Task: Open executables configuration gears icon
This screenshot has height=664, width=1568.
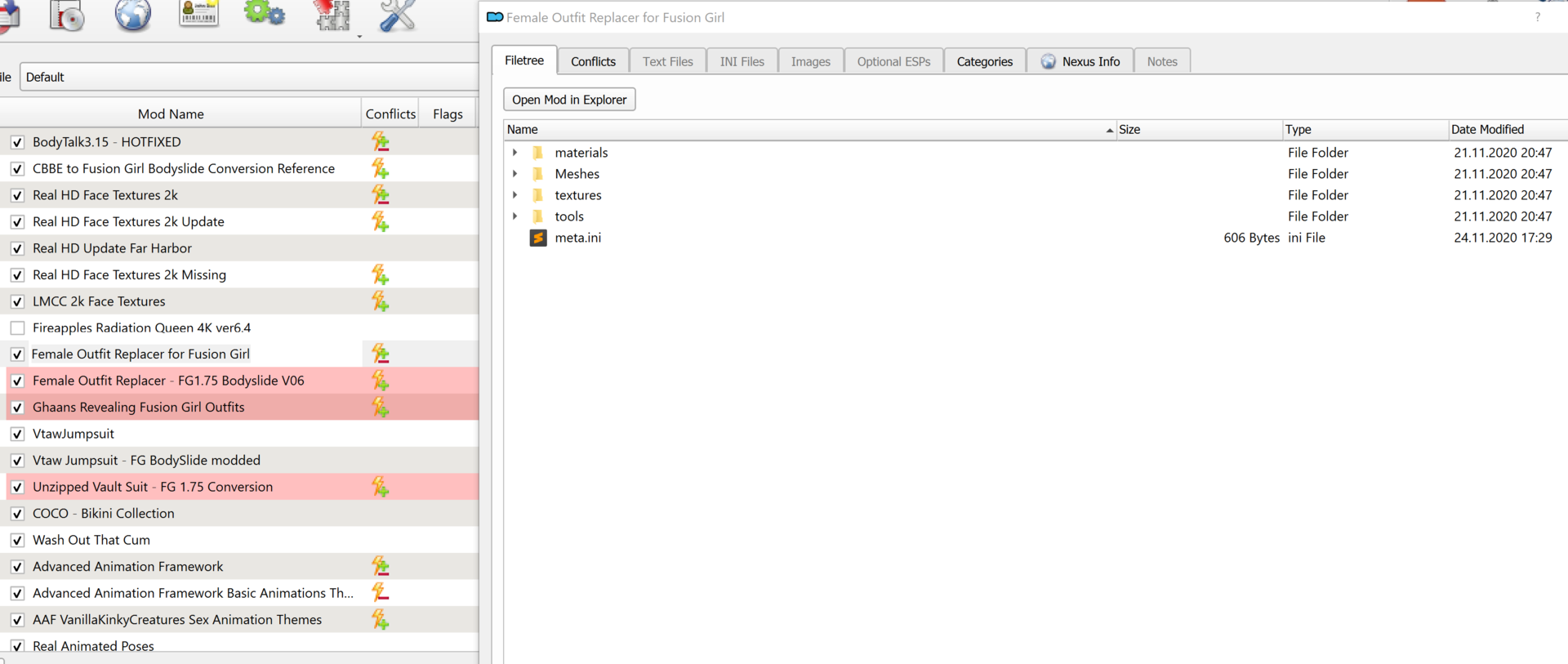Action: click(265, 13)
